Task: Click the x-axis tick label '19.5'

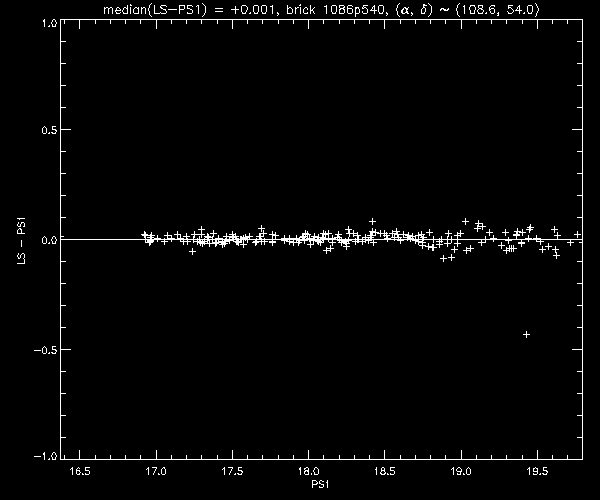Action: click(x=537, y=471)
